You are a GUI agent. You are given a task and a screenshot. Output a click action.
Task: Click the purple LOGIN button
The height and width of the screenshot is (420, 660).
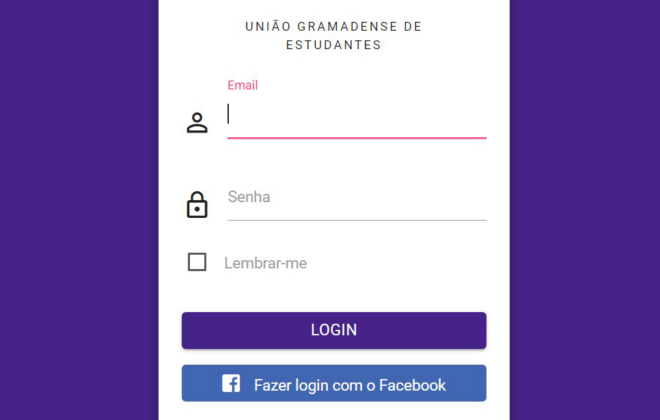point(334,330)
